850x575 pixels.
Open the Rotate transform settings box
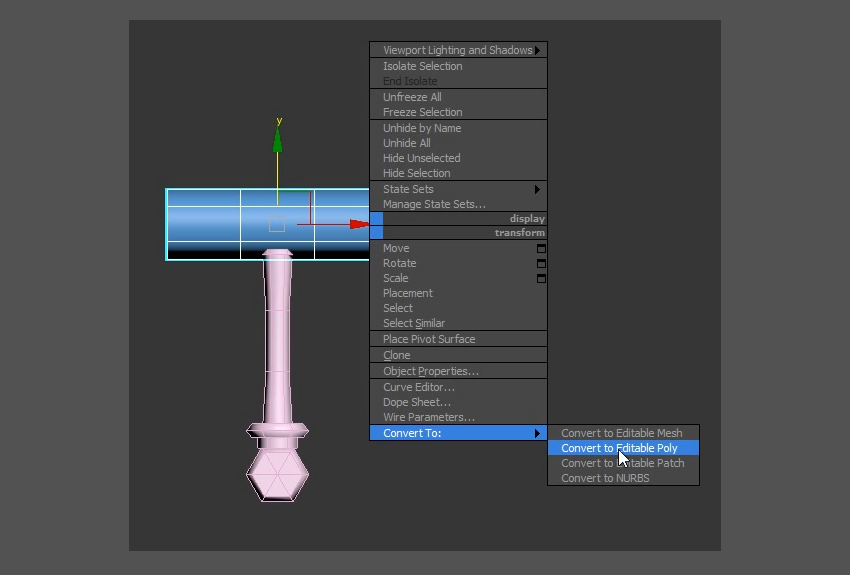click(x=541, y=264)
